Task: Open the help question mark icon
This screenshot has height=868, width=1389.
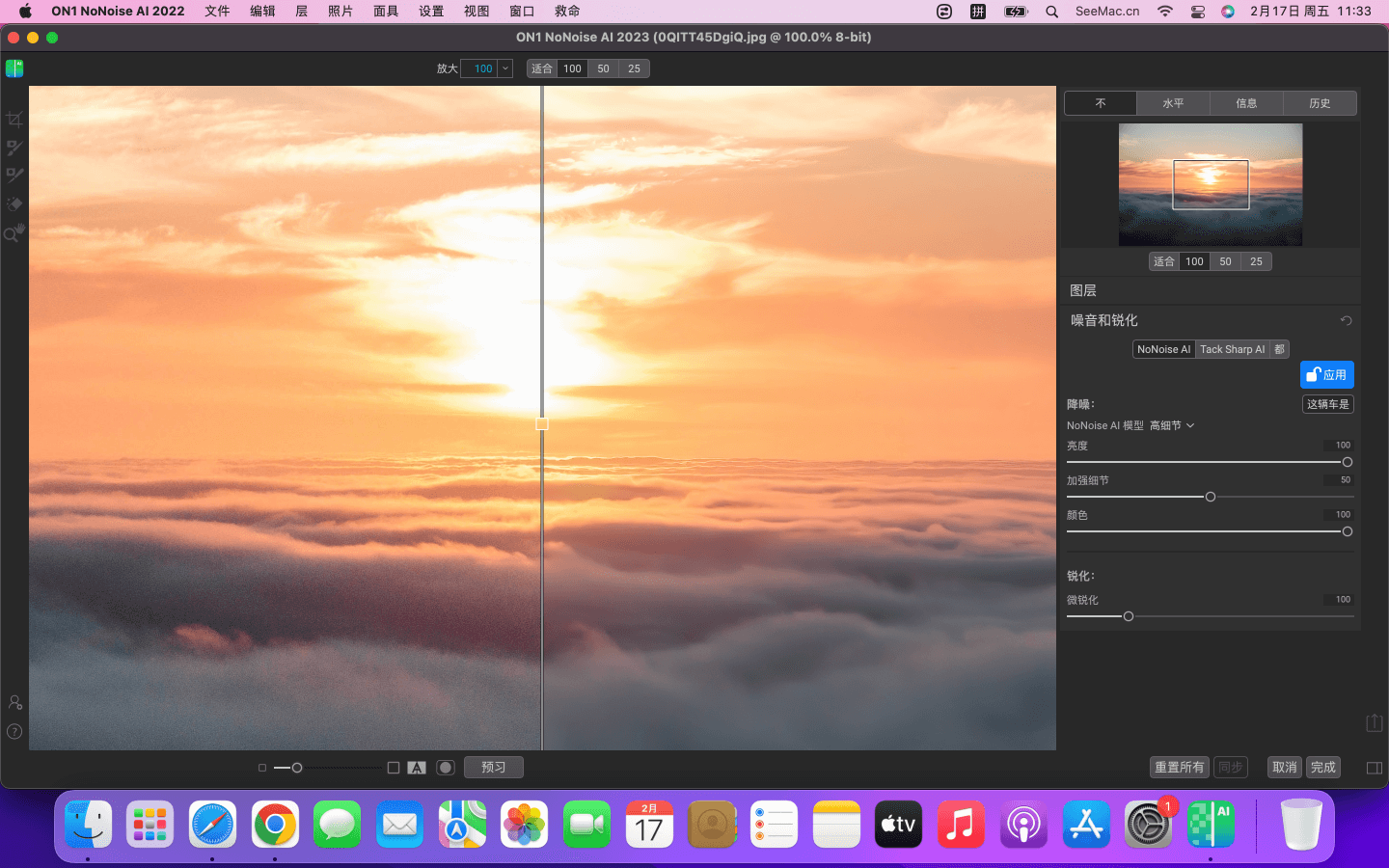Action: [x=14, y=731]
